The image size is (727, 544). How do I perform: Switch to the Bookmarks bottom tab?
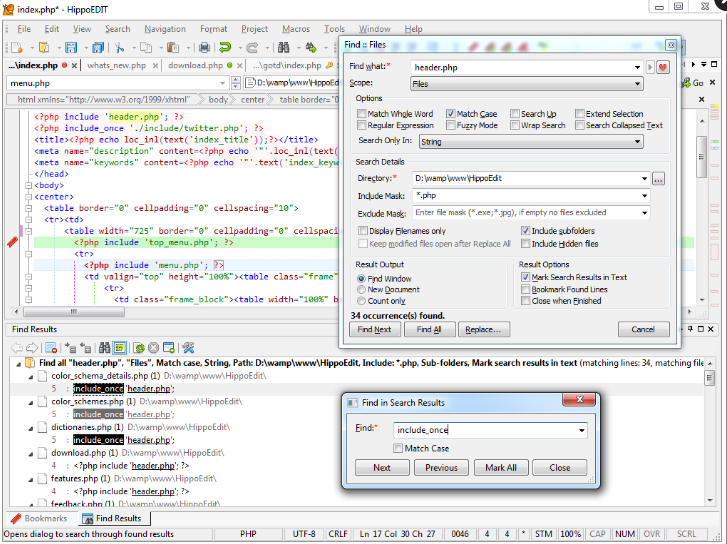39,518
